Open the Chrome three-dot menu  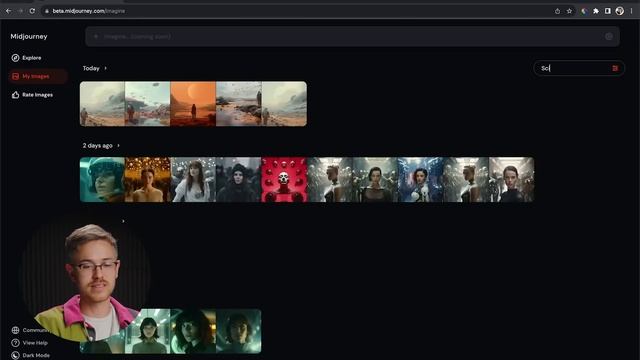click(x=631, y=11)
